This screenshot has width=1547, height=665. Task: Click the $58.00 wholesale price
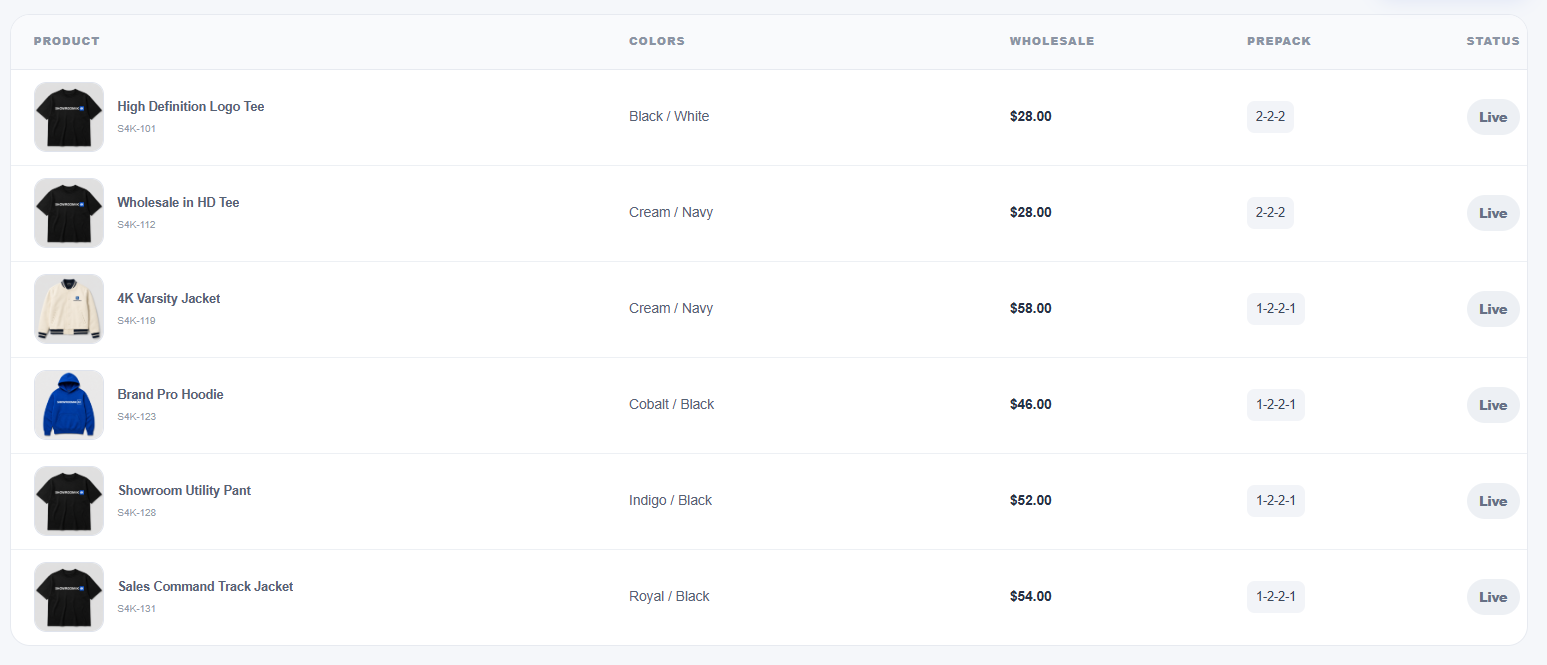pos(1031,308)
